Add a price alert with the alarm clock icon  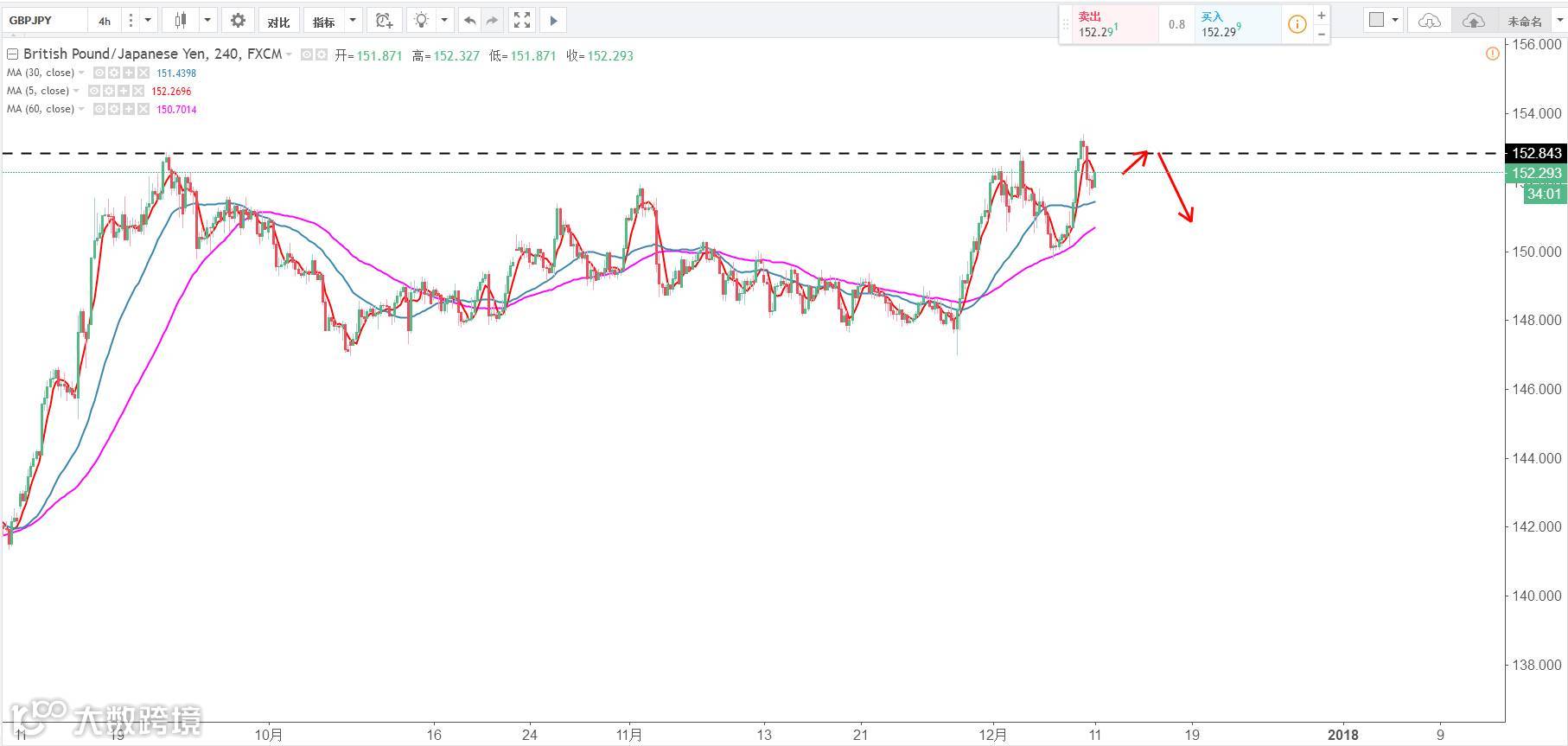(x=385, y=20)
